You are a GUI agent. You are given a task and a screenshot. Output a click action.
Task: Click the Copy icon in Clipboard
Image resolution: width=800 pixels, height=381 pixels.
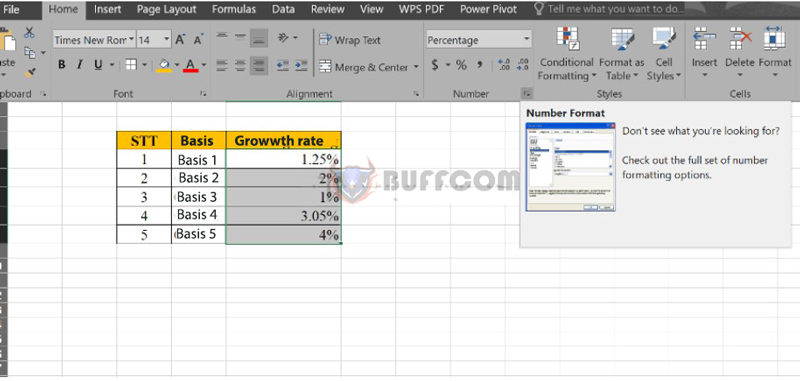click(x=31, y=52)
